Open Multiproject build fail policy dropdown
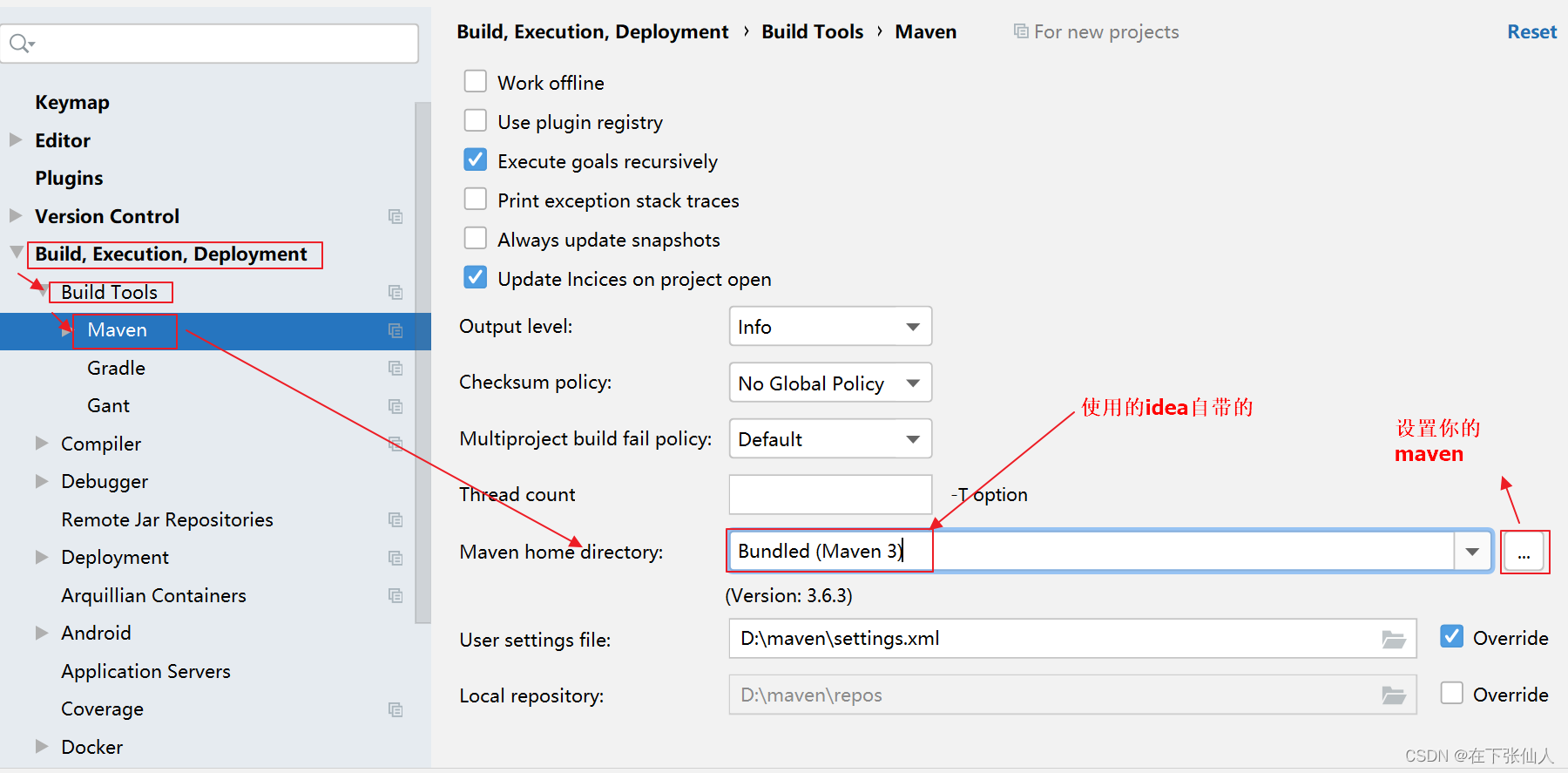The height and width of the screenshot is (773, 1568). point(830,438)
